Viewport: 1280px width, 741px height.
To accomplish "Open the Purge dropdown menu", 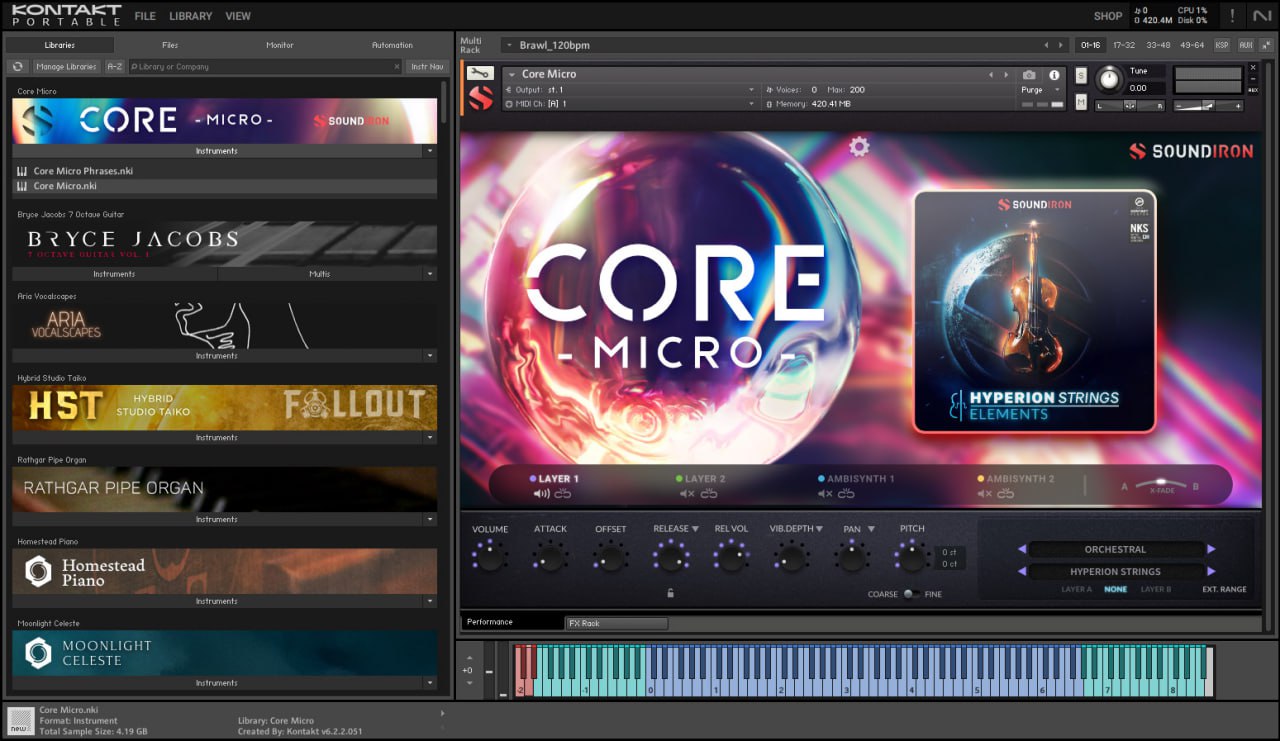I will point(1041,90).
